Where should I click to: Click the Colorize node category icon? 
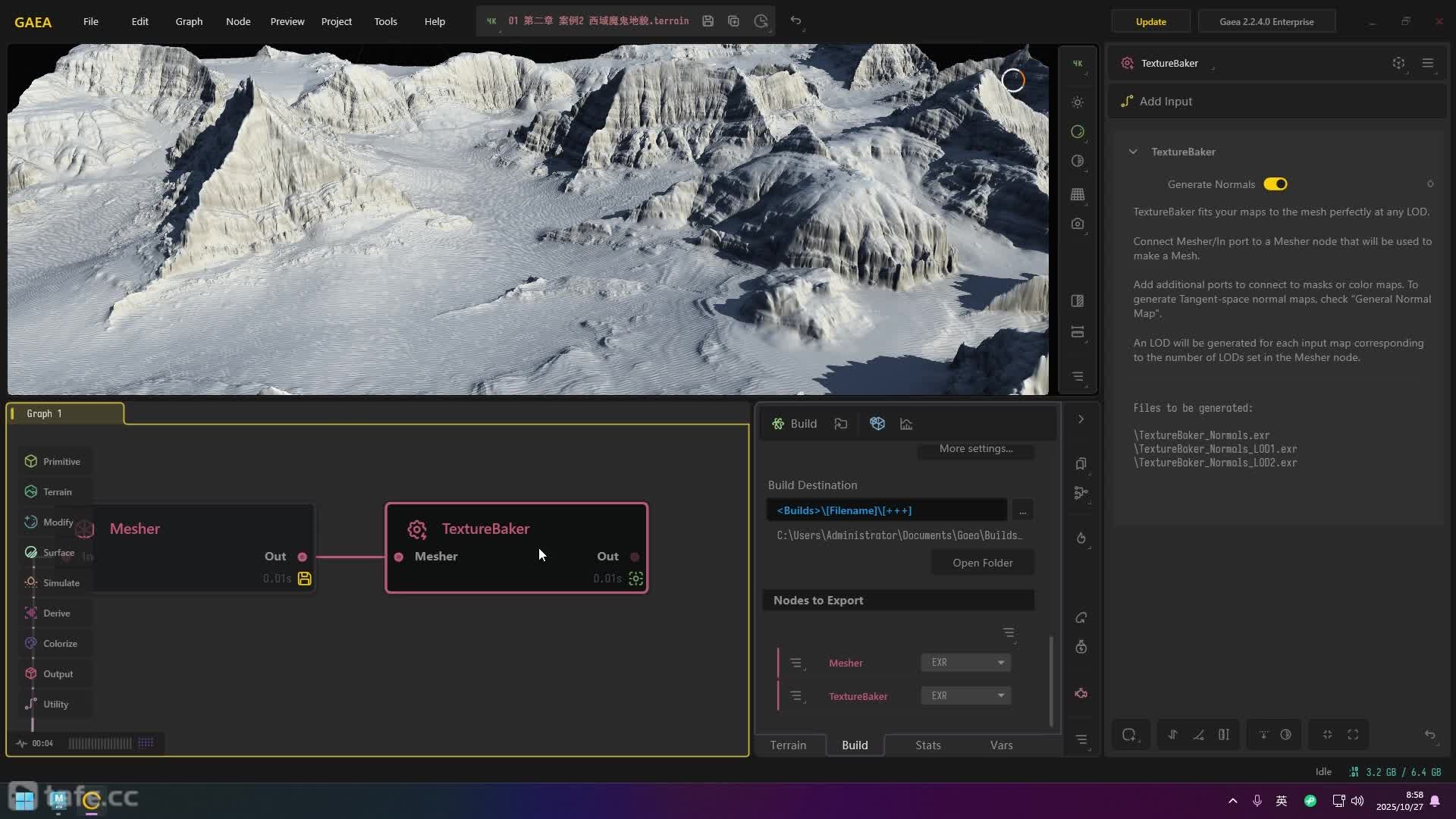30,643
